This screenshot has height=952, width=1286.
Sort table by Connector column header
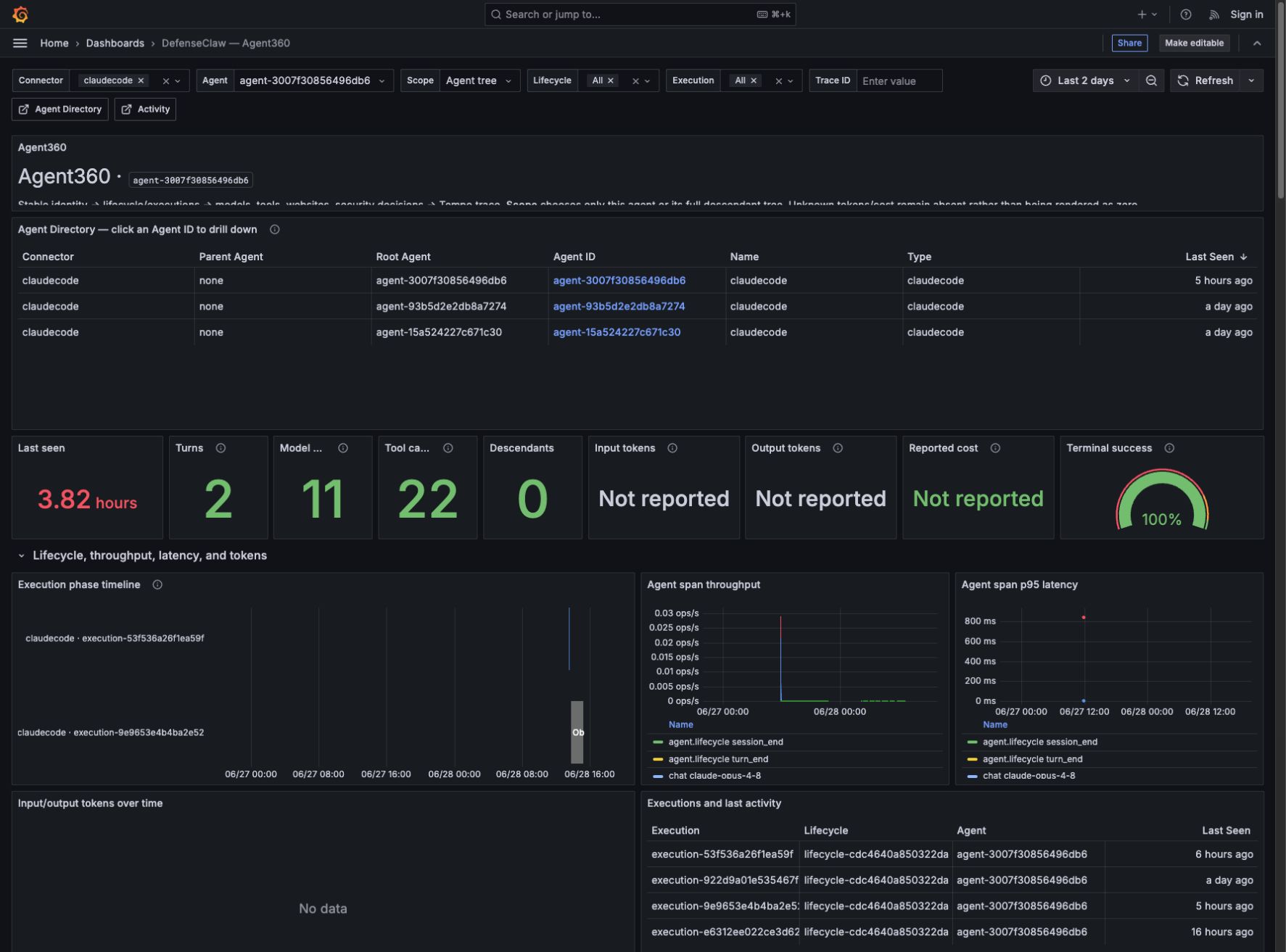[48, 257]
